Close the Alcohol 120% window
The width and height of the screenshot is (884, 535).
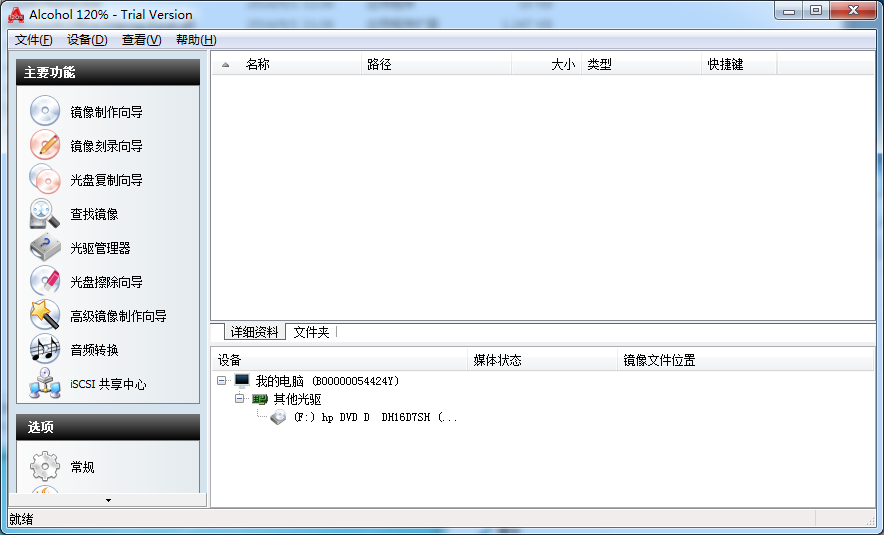click(x=854, y=11)
